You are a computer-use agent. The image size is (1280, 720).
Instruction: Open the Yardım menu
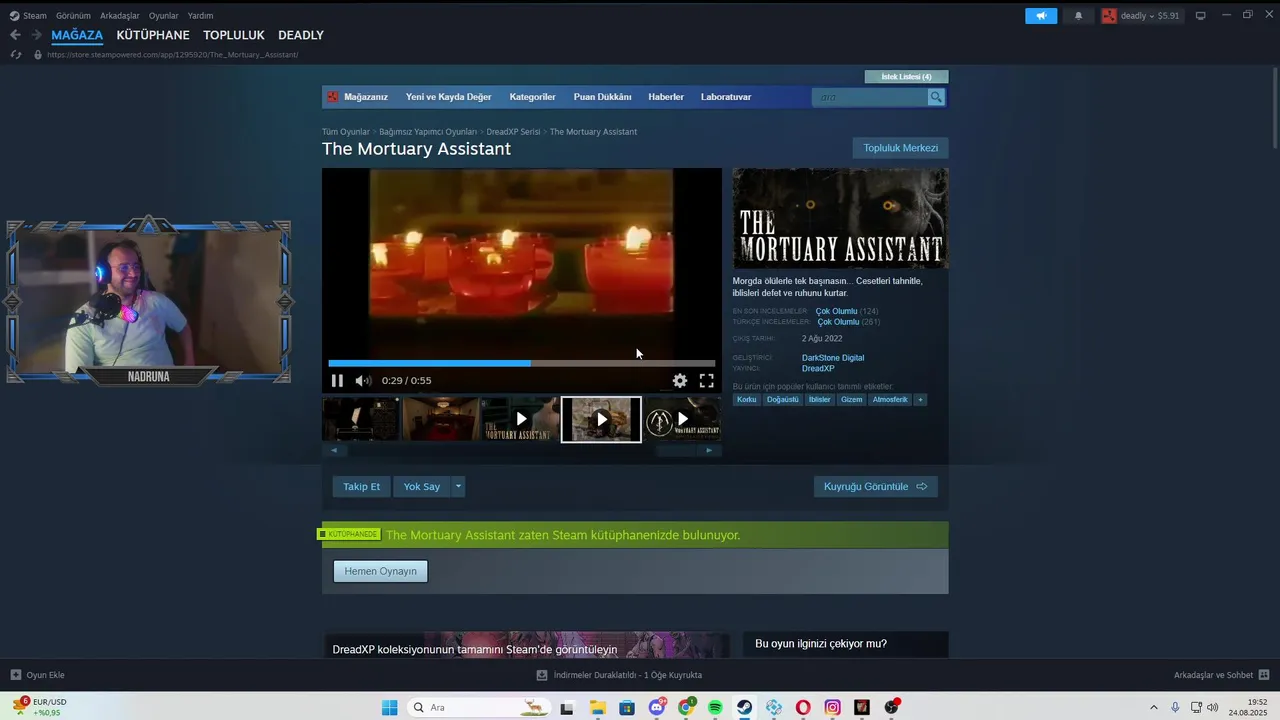(x=200, y=16)
